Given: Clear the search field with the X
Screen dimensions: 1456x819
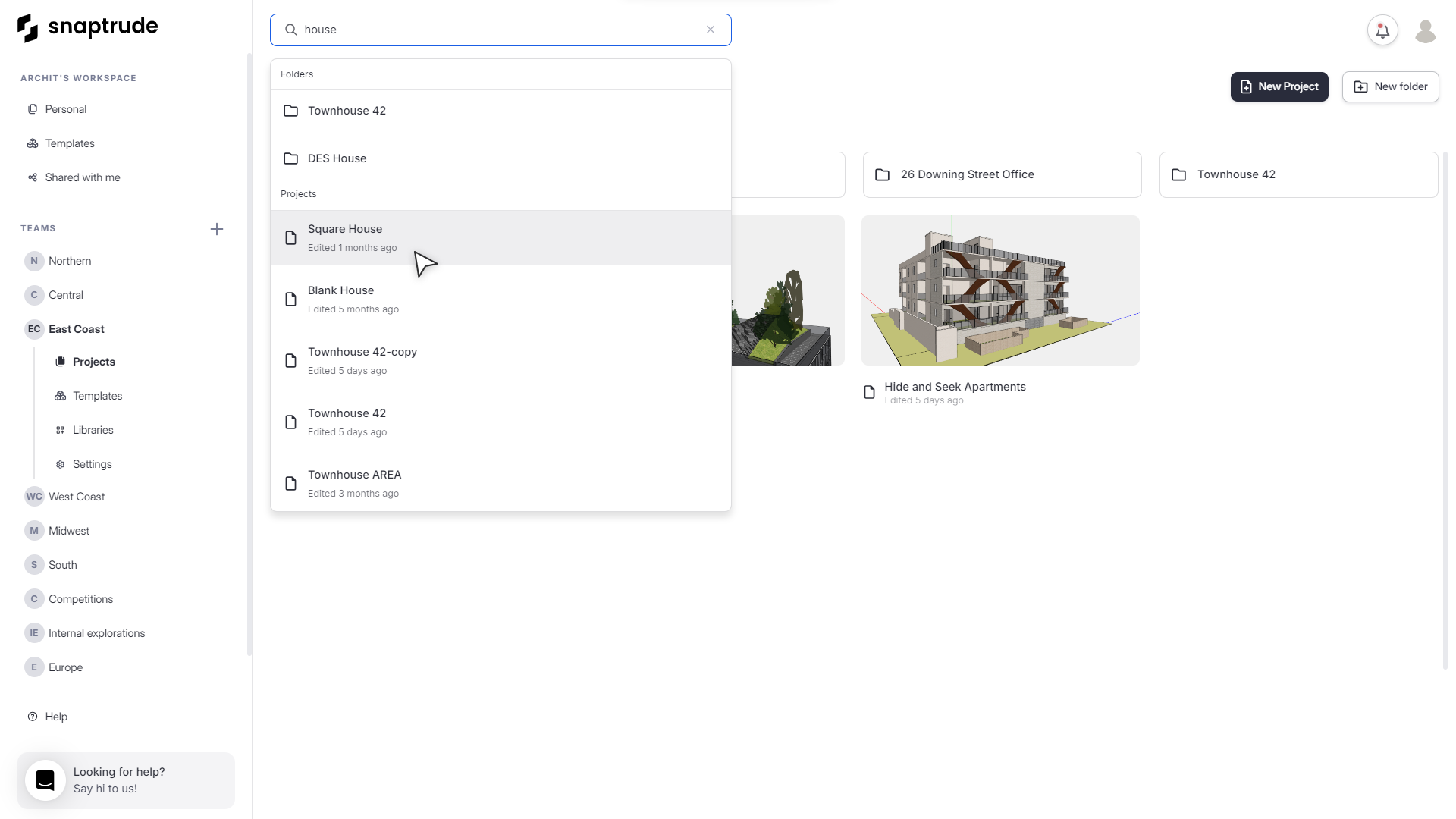Looking at the screenshot, I should coord(711,30).
